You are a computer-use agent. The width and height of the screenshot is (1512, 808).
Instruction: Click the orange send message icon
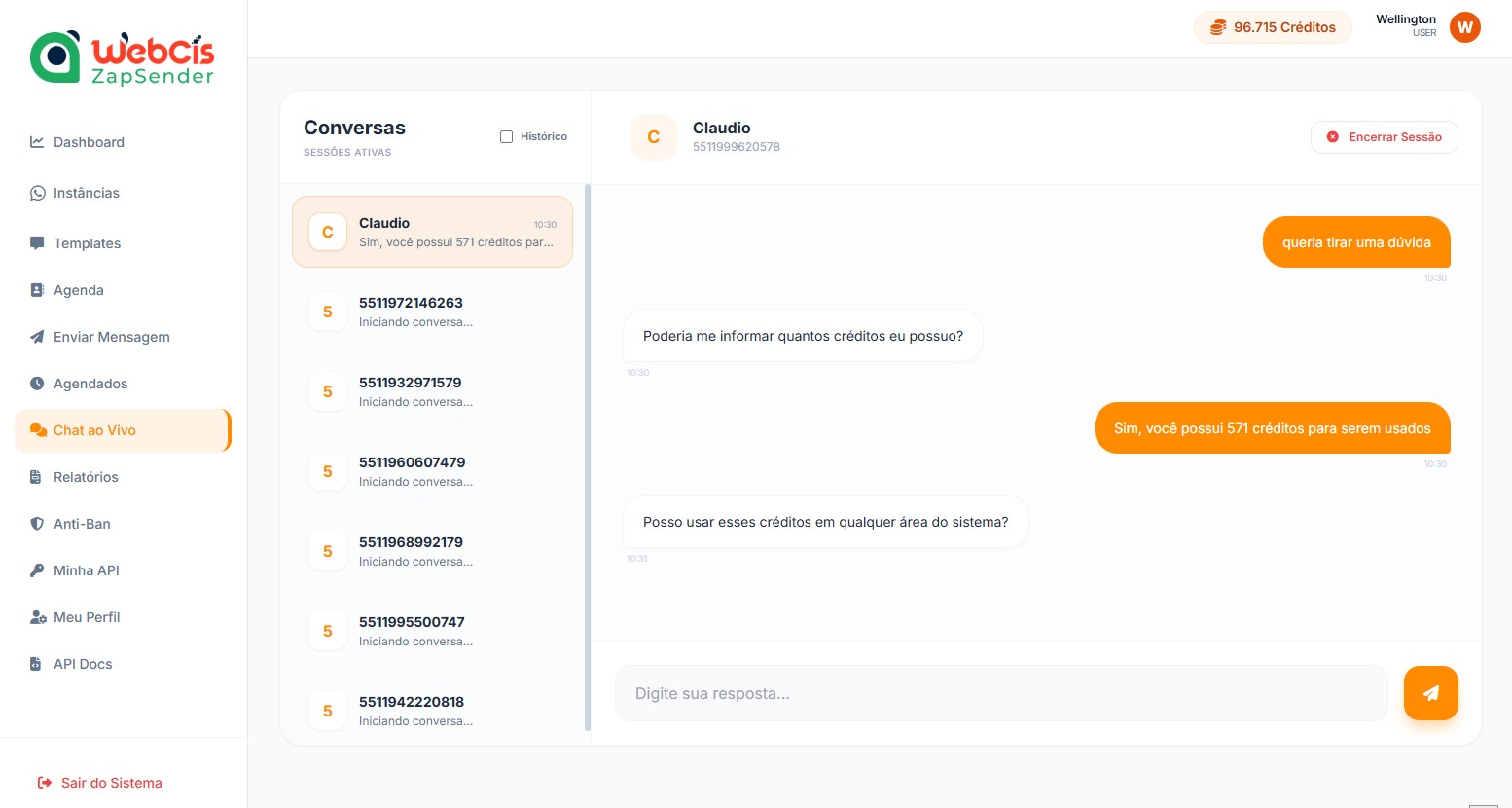coord(1430,693)
